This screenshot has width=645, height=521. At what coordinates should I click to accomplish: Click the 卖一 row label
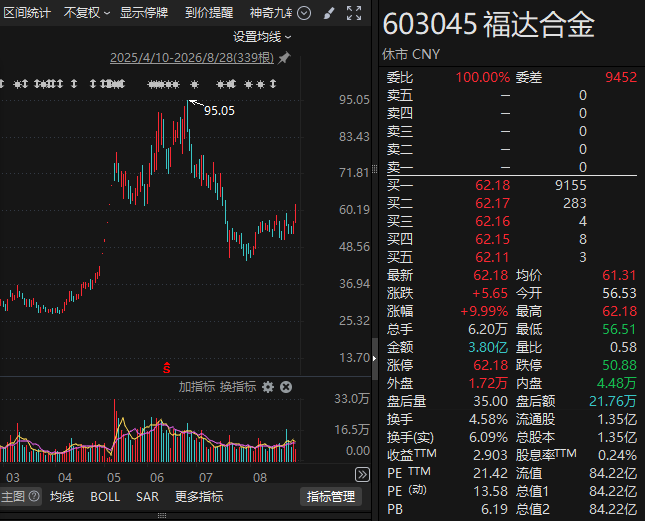click(x=400, y=167)
